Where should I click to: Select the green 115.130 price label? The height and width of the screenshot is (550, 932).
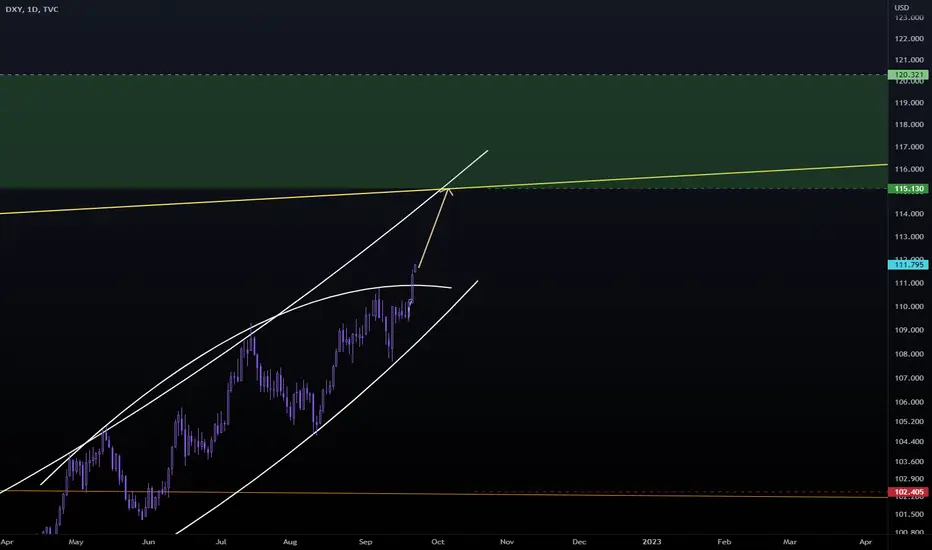(x=908, y=188)
